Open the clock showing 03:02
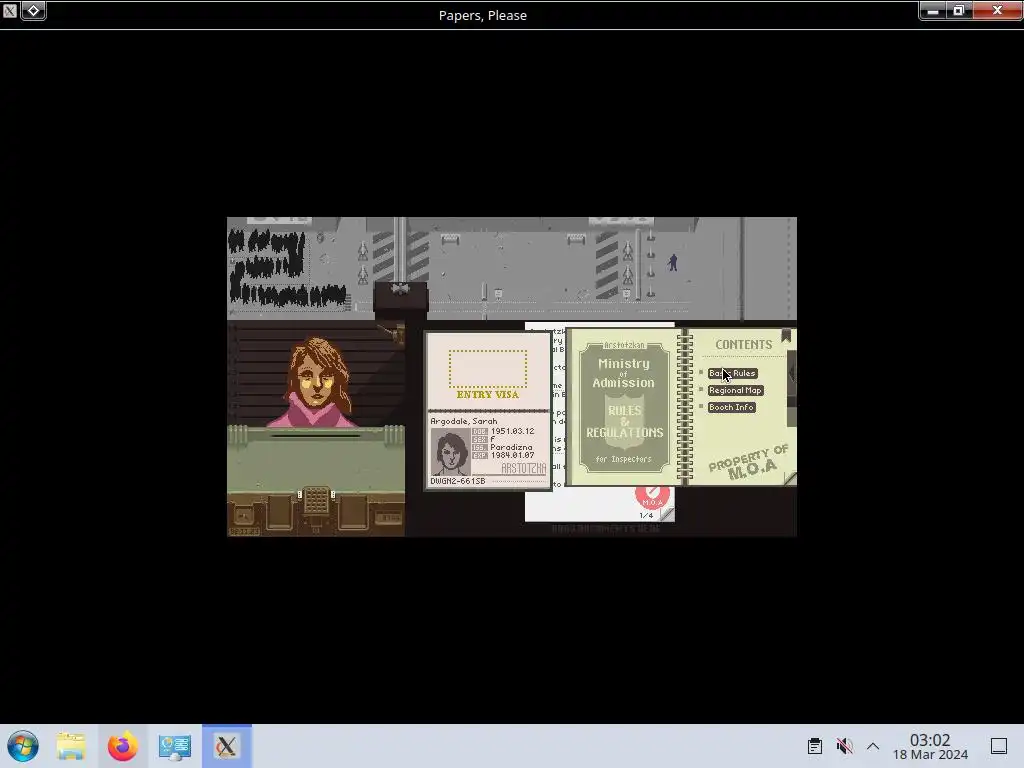The width and height of the screenshot is (1024, 768). coord(930,746)
